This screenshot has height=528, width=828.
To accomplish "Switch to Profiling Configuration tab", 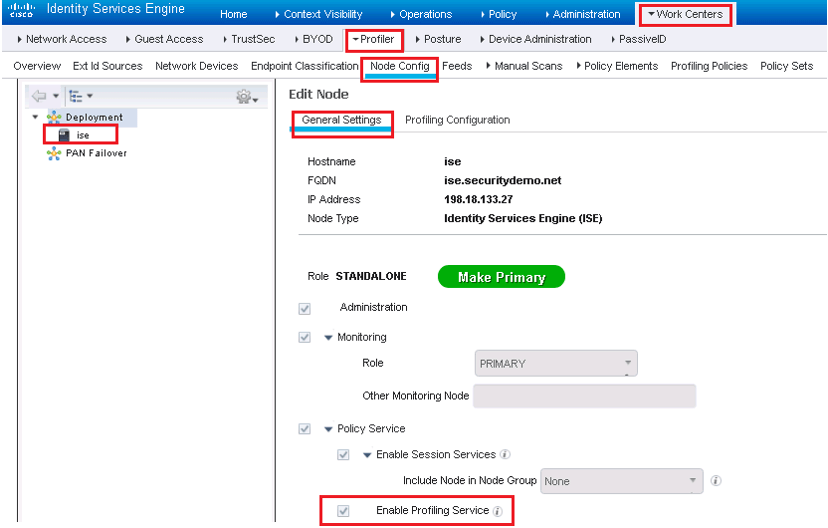I will (457, 120).
